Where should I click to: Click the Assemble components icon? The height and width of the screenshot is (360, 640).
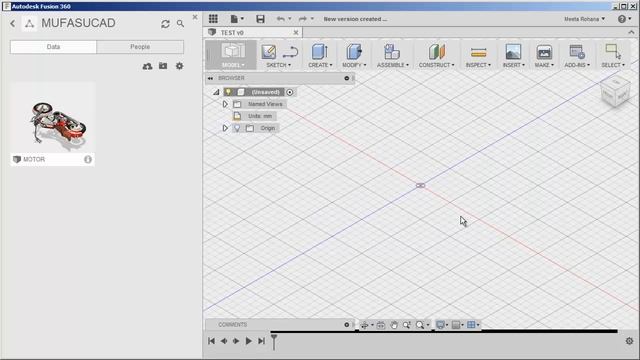point(392,52)
